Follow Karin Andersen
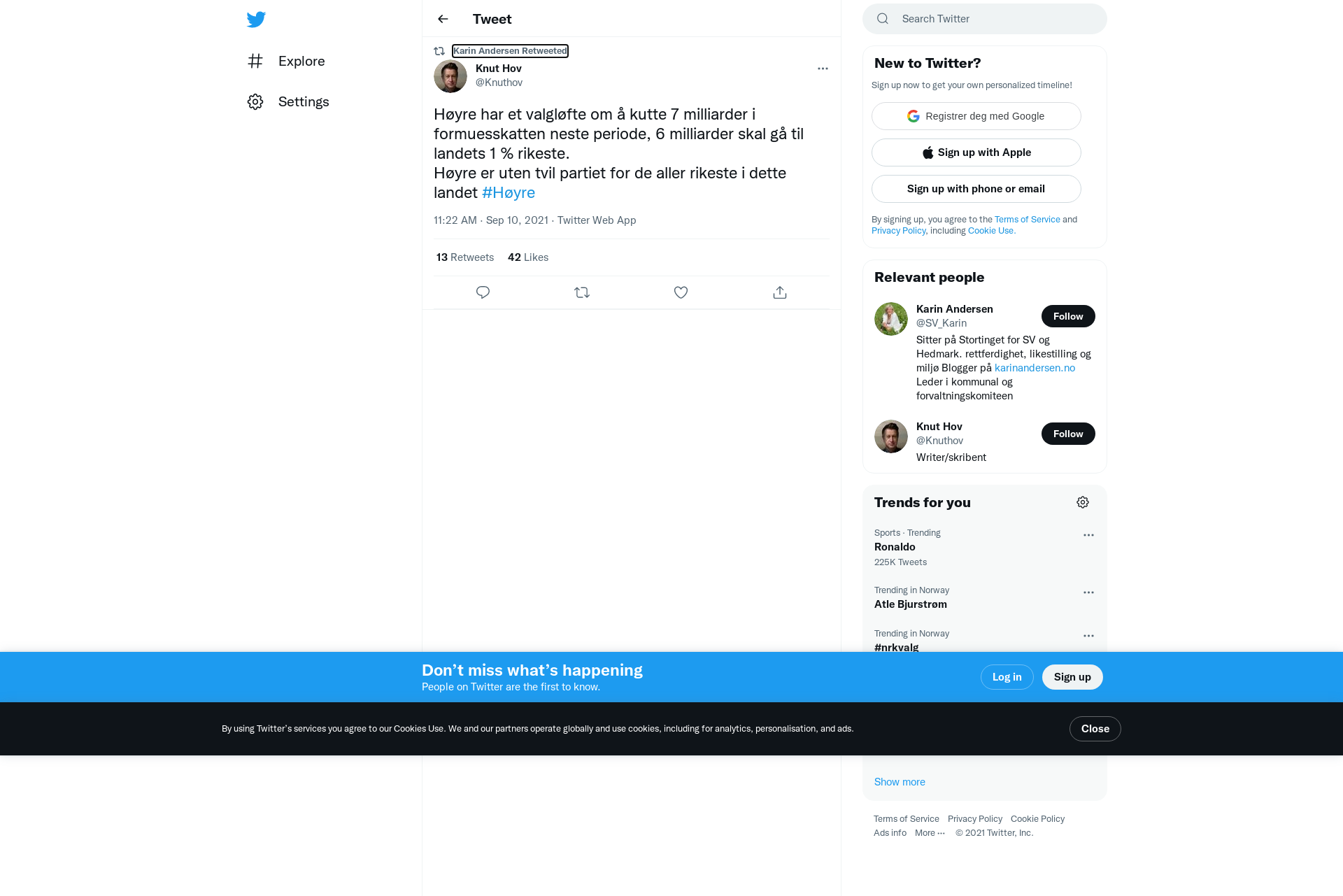 [1068, 316]
